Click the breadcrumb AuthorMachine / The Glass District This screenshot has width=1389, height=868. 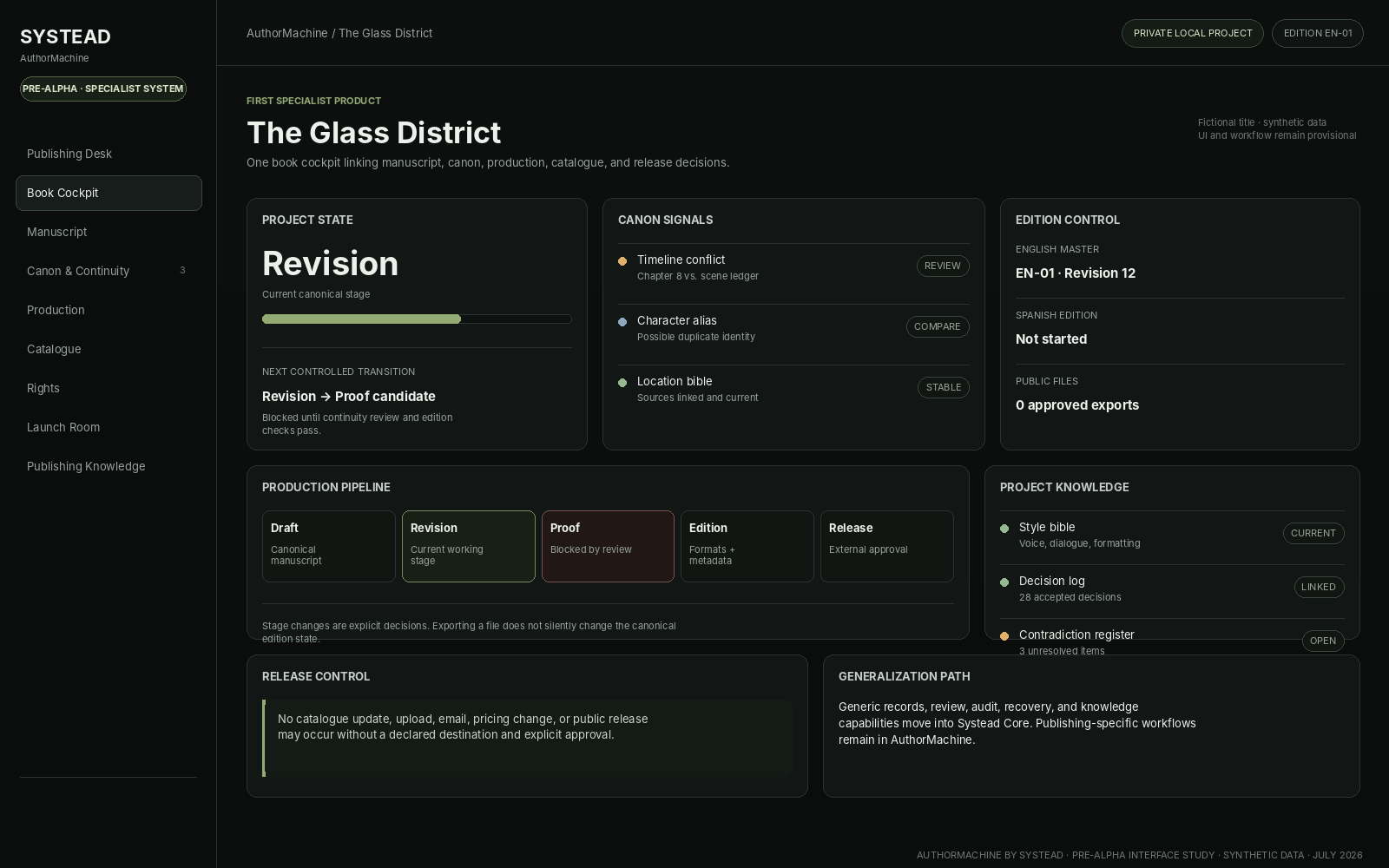(x=339, y=33)
